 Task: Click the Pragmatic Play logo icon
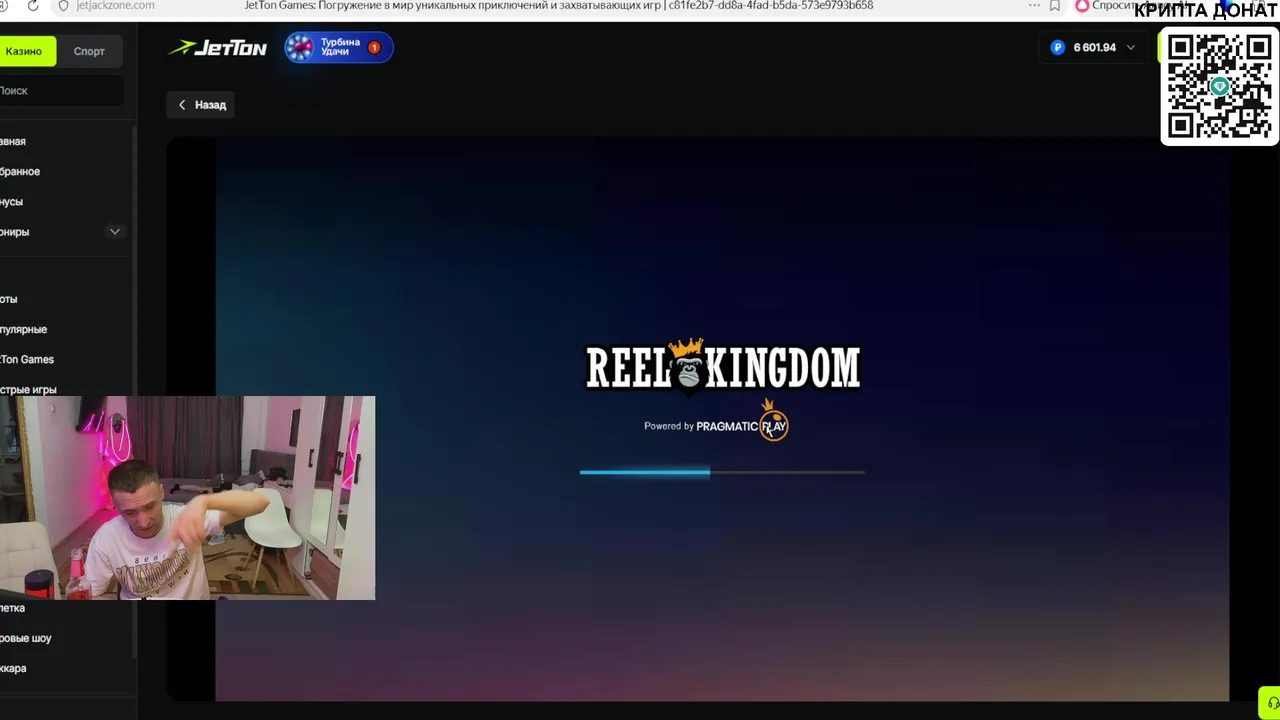(x=774, y=421)
